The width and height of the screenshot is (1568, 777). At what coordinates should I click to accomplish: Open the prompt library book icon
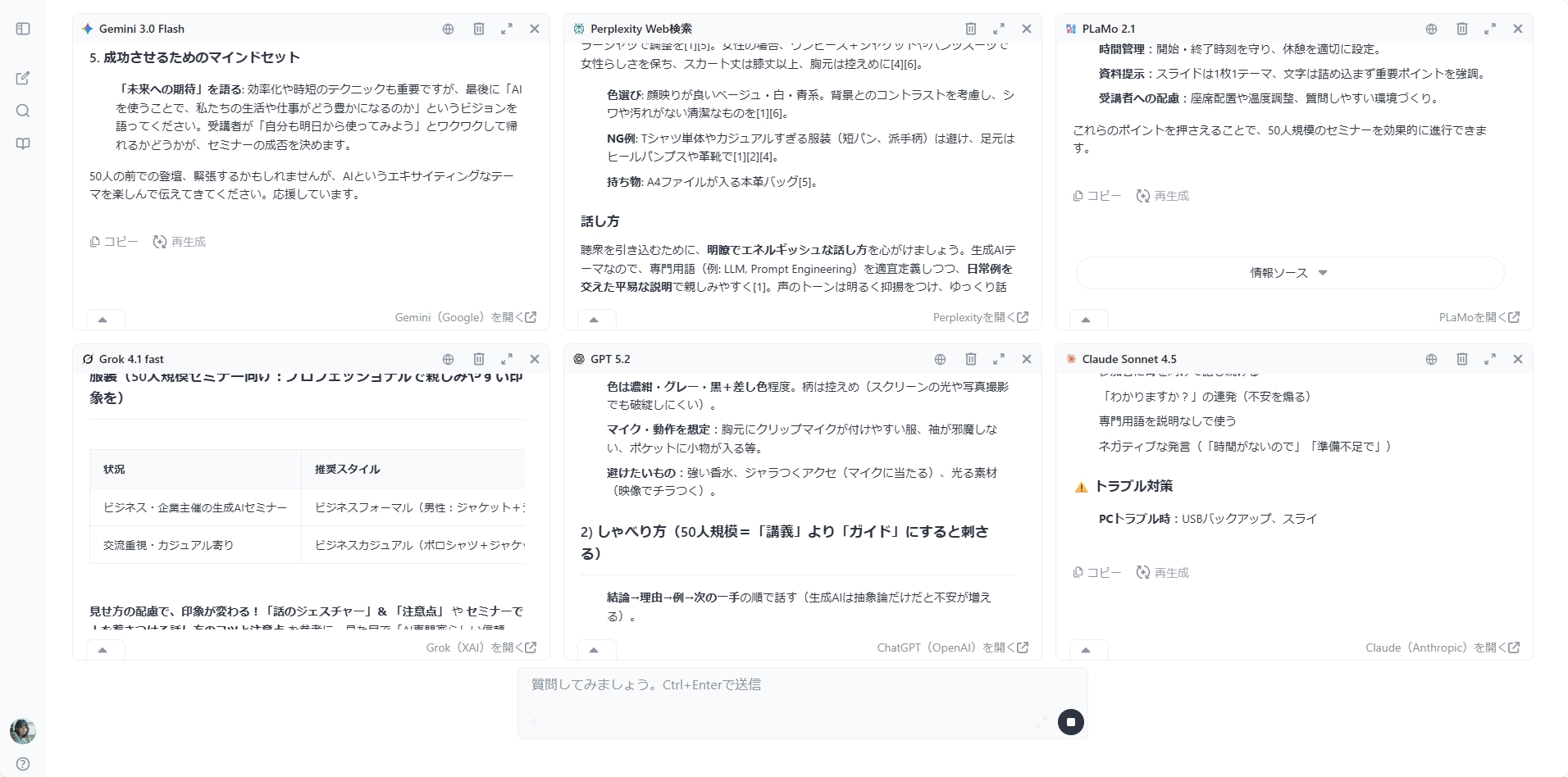click(x=22, y=143)
